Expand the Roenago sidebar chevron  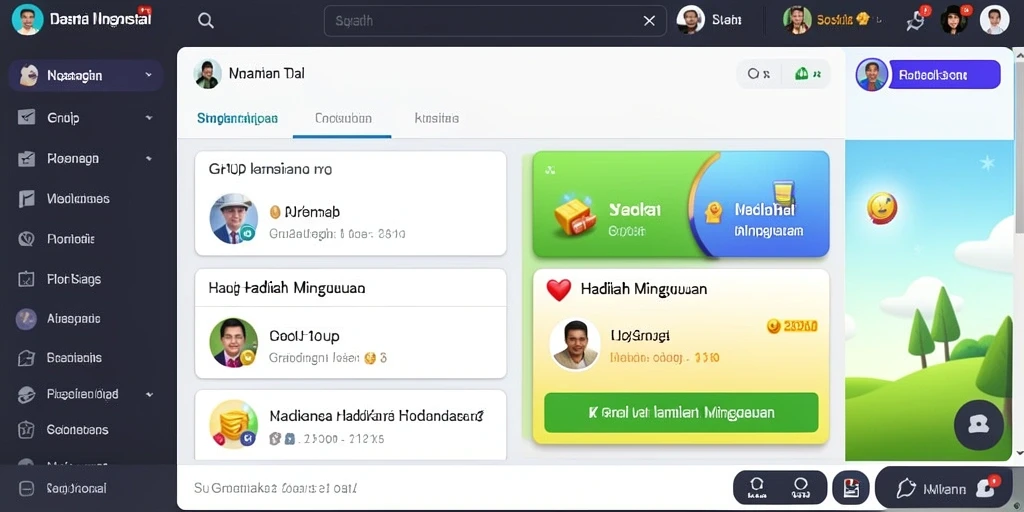(149, 159)
